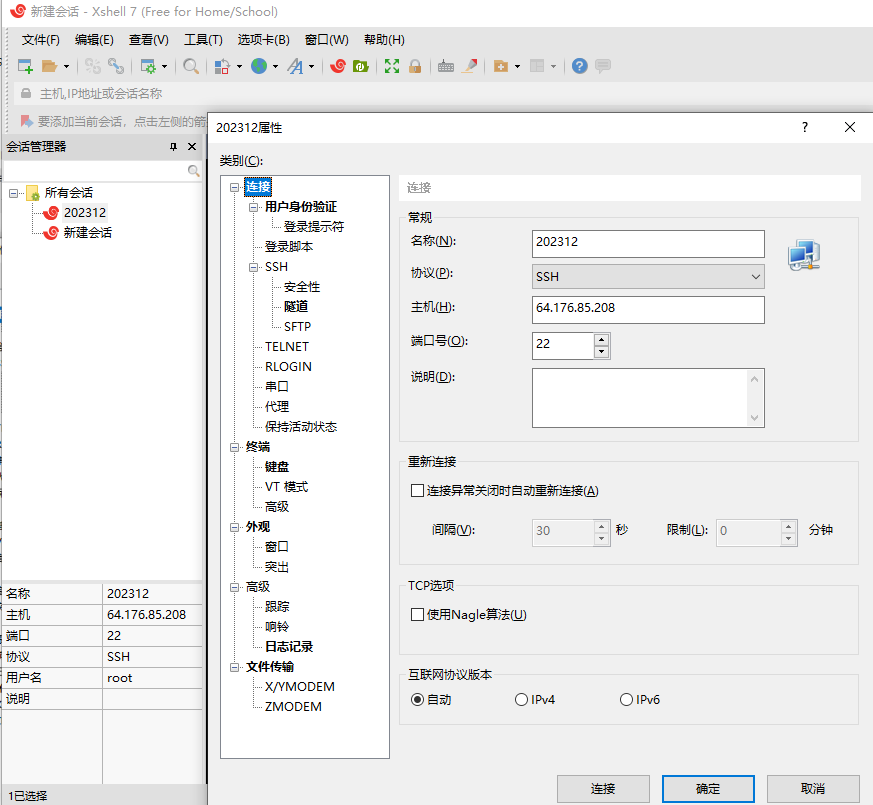
Task: Select the 202312 session in Session Manager
Action: point(85,213)
